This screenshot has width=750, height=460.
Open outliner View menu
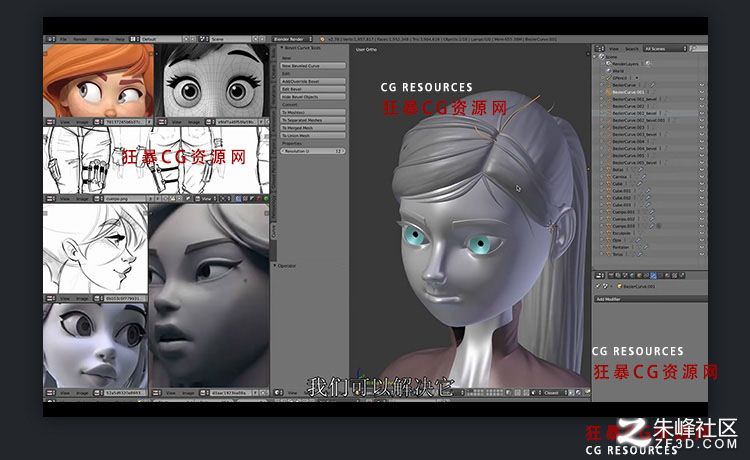(614, 49)
